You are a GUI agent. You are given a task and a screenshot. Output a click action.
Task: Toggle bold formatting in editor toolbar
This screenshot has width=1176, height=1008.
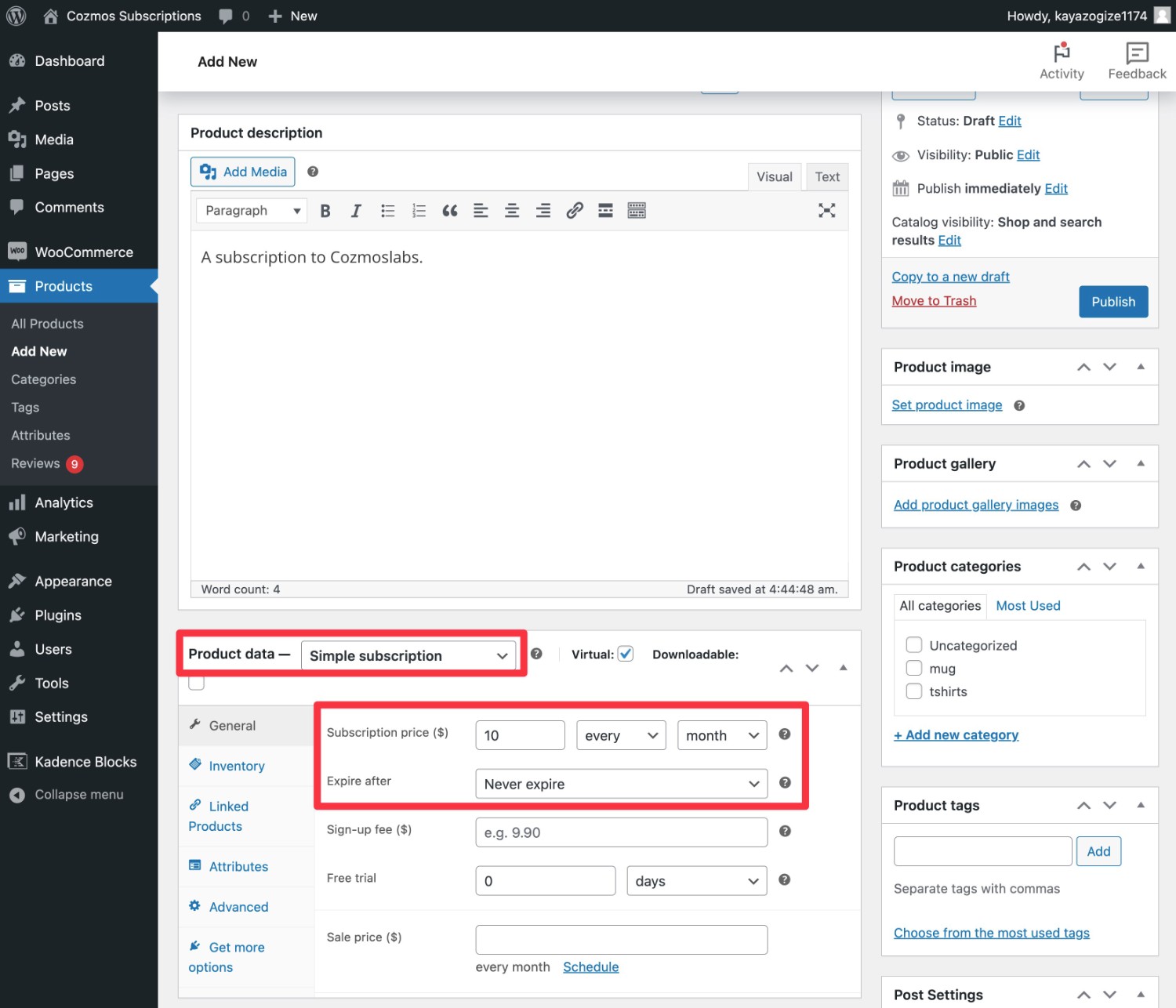(325, 211)
